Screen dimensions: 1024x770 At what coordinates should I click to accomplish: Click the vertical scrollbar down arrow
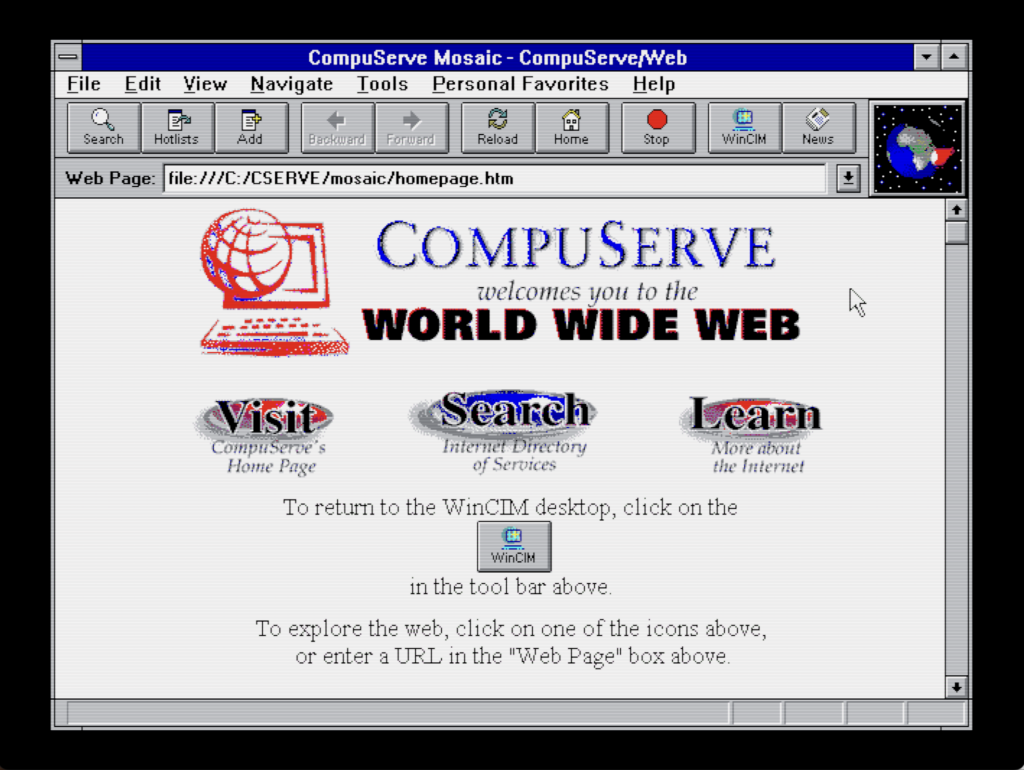click(x=956, y=687)
